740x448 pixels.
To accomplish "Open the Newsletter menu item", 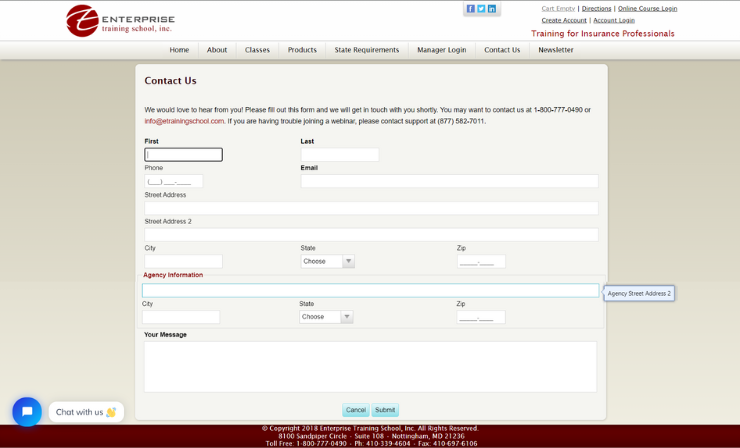I will [556, 50].
